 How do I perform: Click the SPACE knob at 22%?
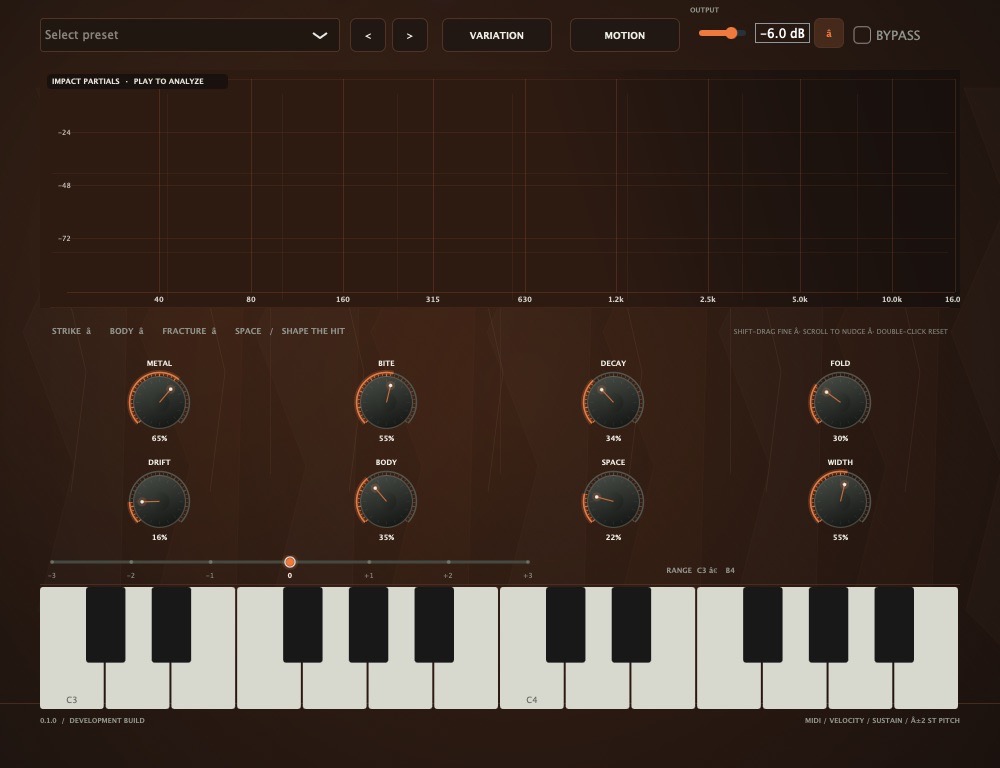[x=613, y=501]
